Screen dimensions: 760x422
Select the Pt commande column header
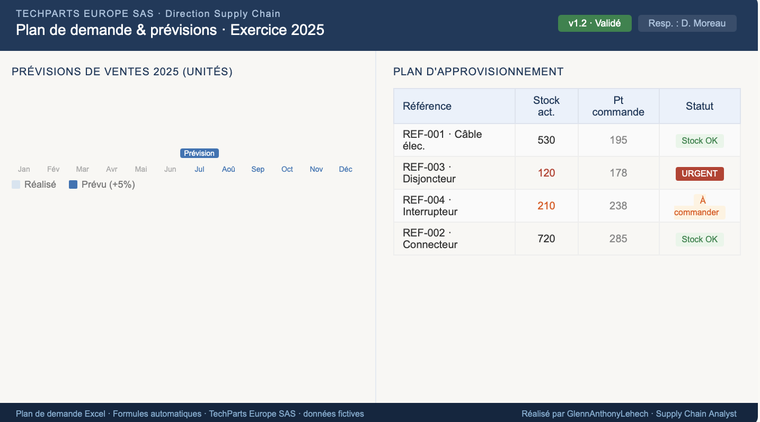point(618,106)
